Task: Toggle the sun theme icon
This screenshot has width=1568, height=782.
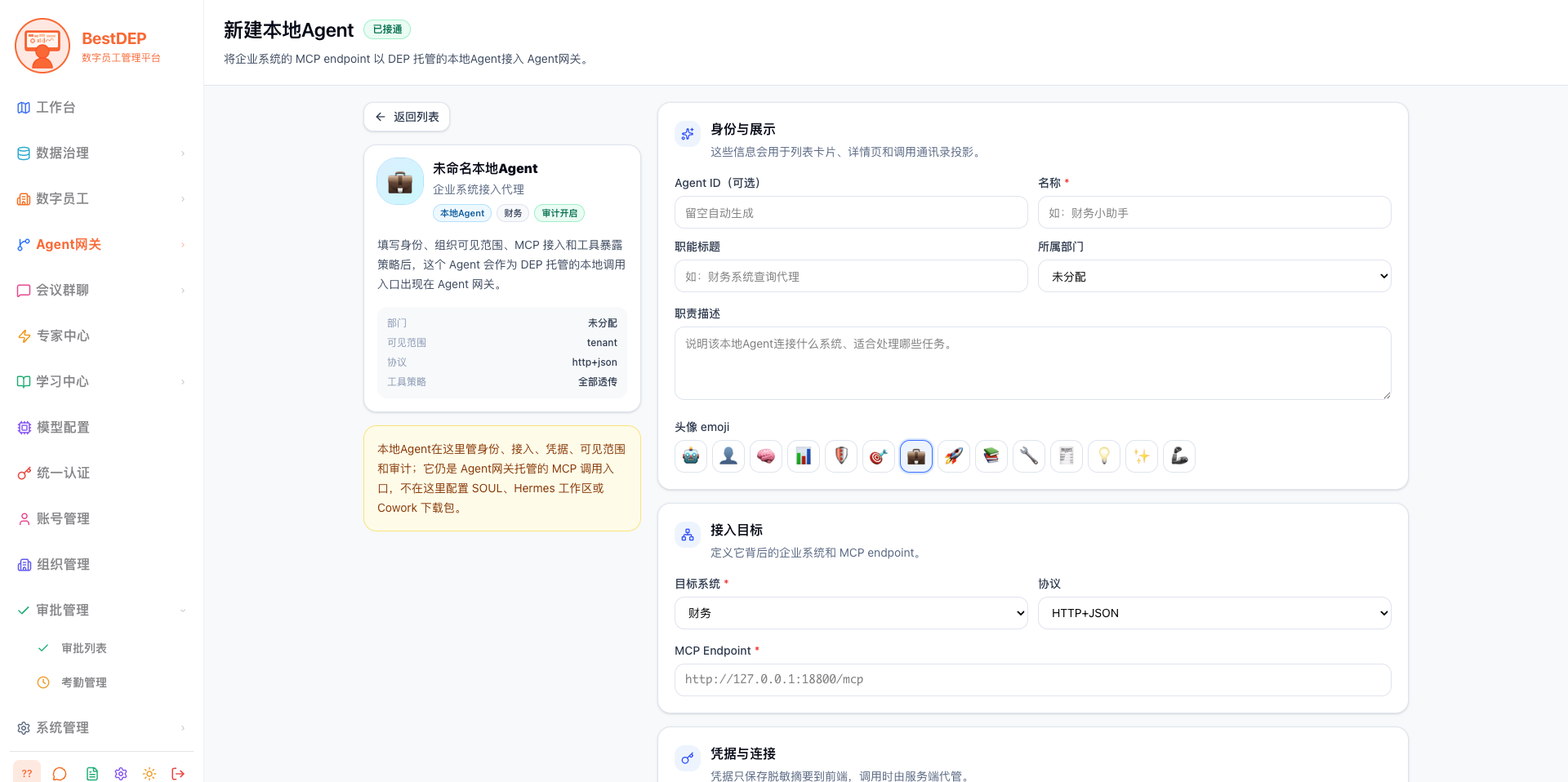Action: [149, 773]
